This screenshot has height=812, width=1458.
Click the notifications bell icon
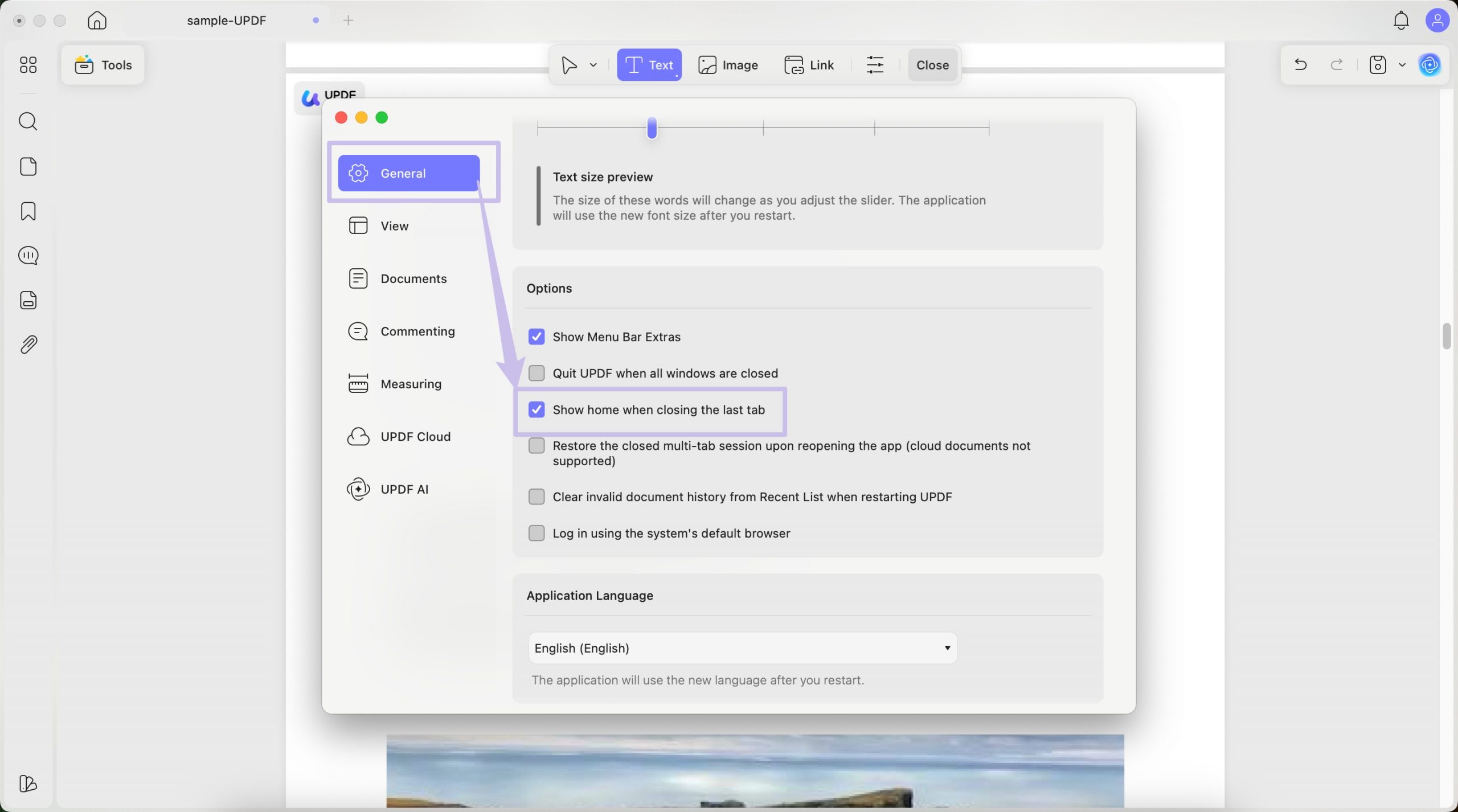(x=1400, y=20)
